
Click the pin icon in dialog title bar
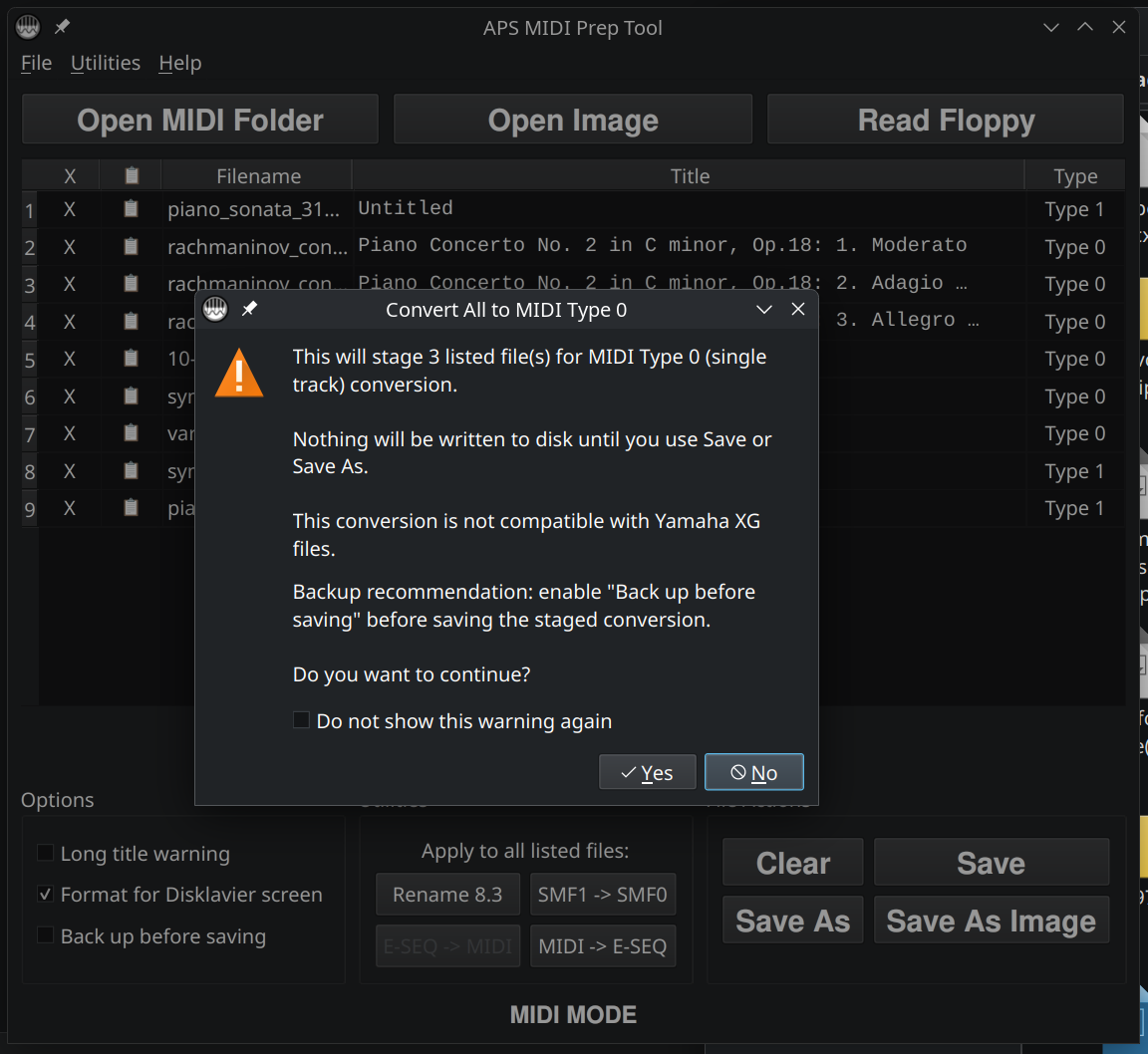click(x=249, y=310)
